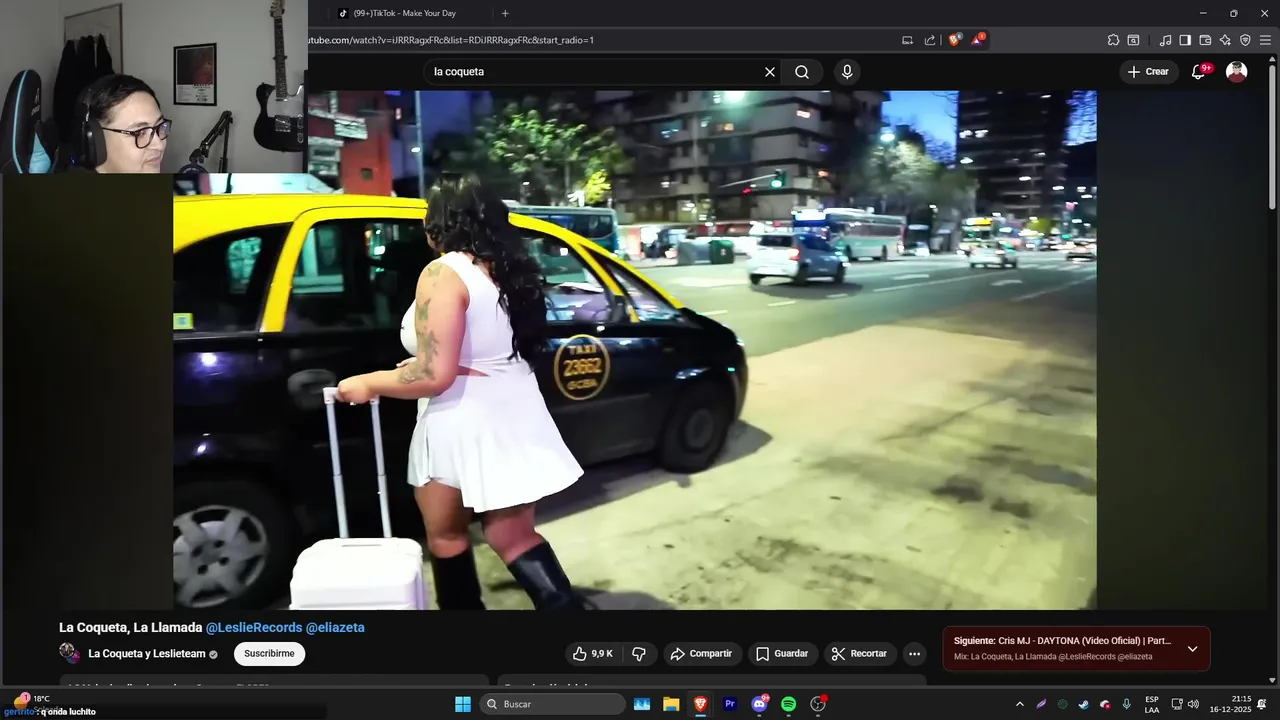Screen dimensions: 1280x720
Task: Open the Brave Rewards triangle icon
Action: (978, 40)
